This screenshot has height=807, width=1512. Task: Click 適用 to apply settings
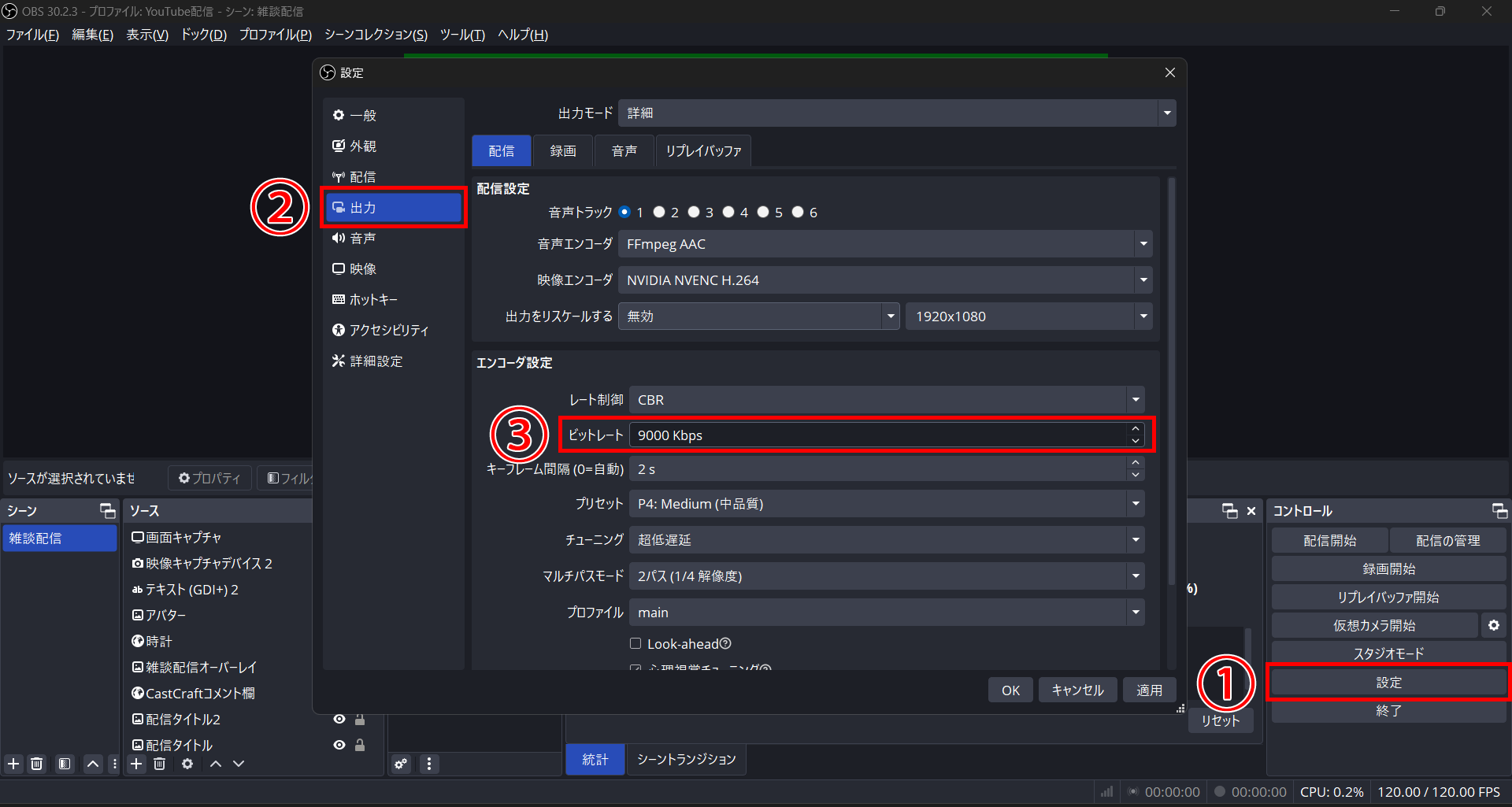pos(1149,690)
